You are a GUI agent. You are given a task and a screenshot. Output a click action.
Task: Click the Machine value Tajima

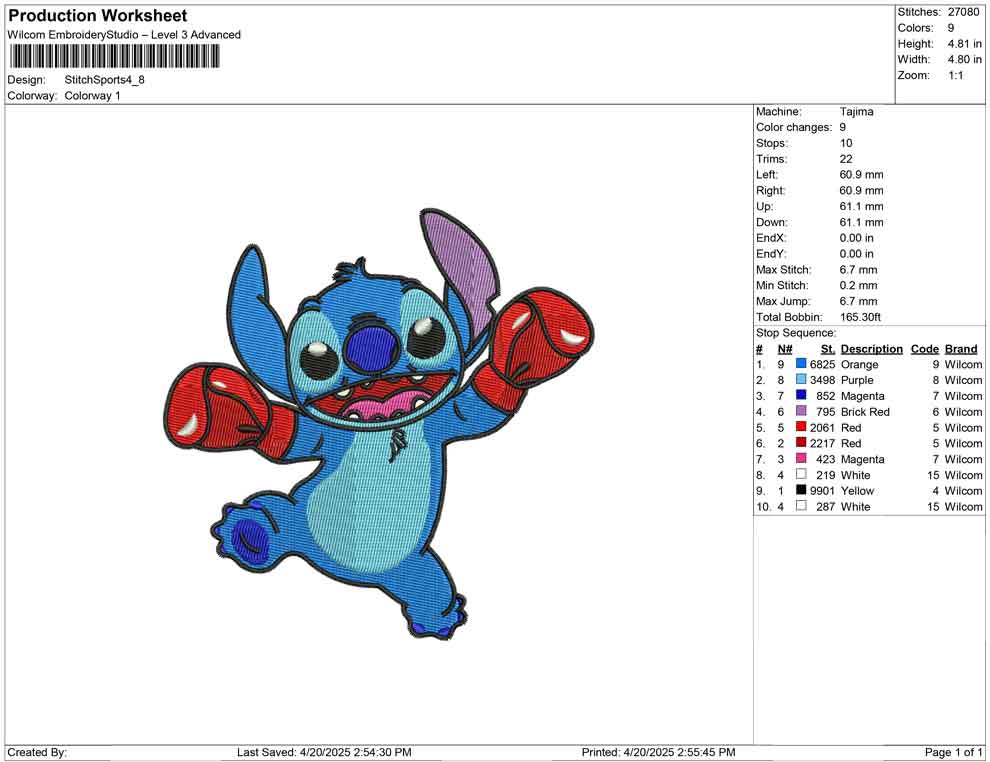(x=857, y=112)
